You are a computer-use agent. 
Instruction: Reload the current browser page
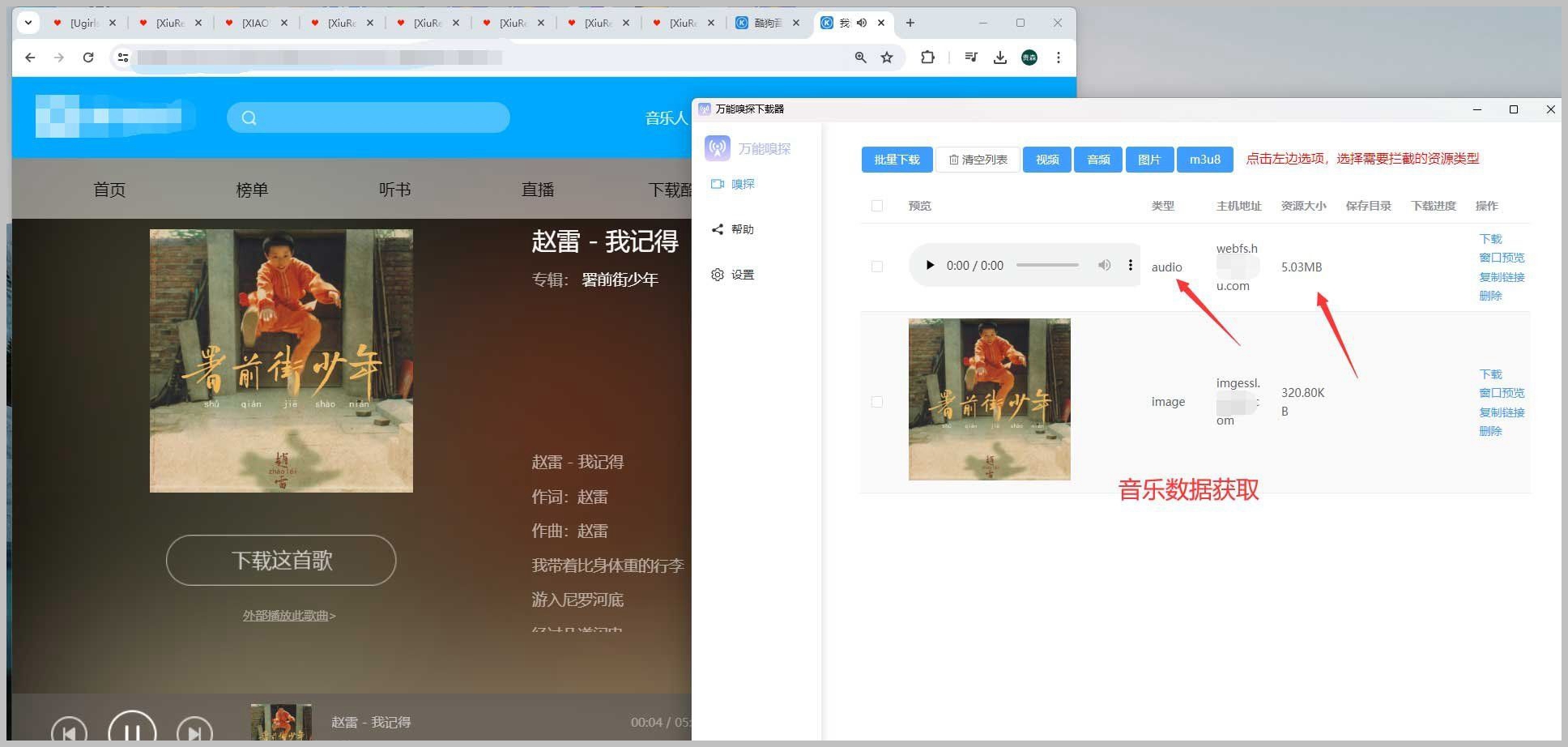[88, 58]
